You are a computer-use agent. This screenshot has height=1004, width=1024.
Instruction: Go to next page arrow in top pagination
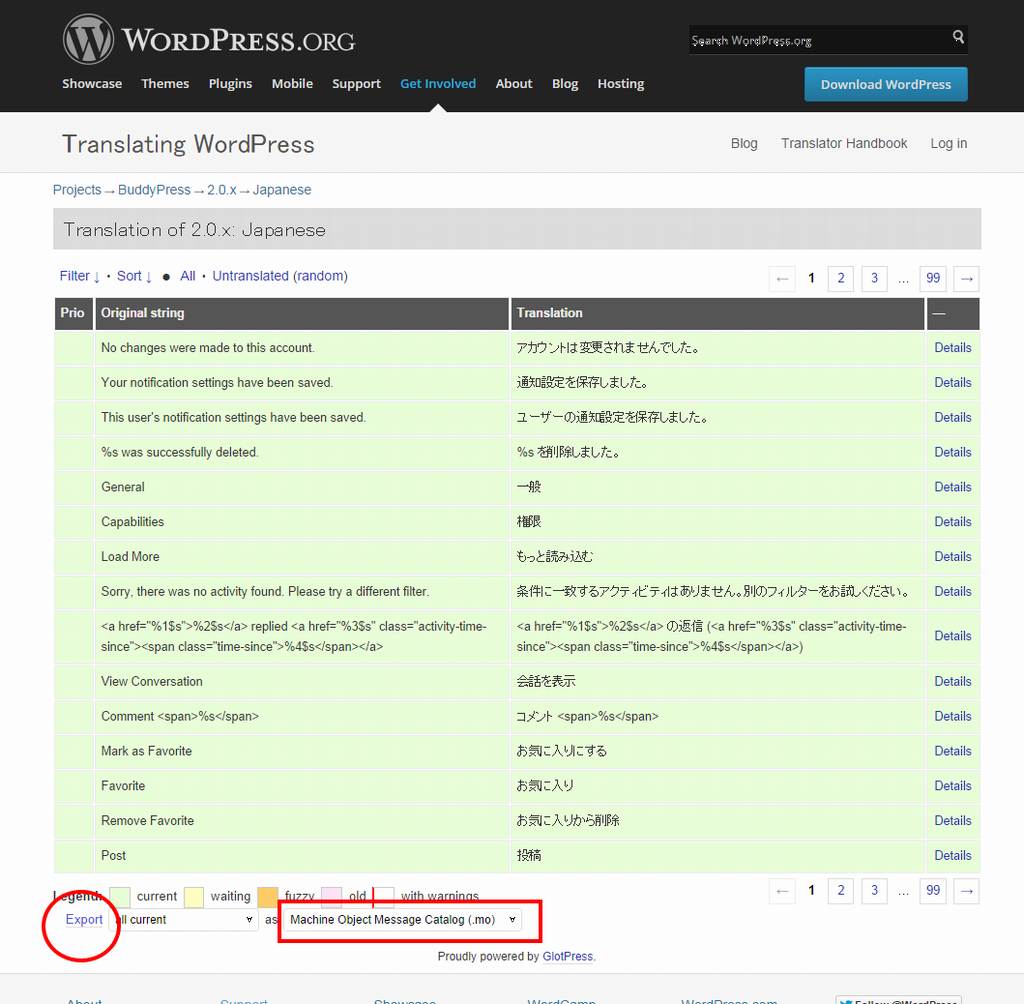967,278
